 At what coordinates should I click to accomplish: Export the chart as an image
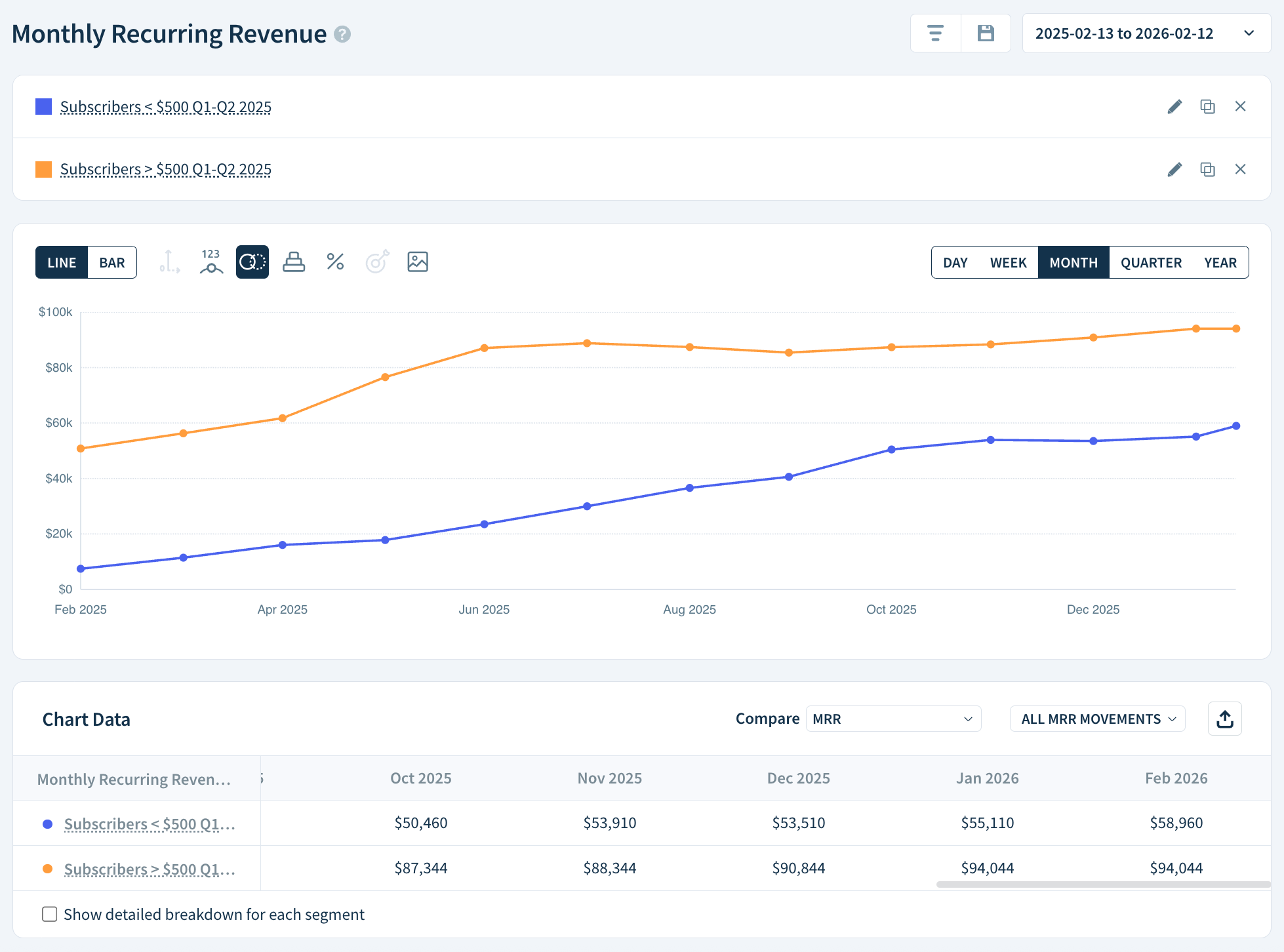418,262
